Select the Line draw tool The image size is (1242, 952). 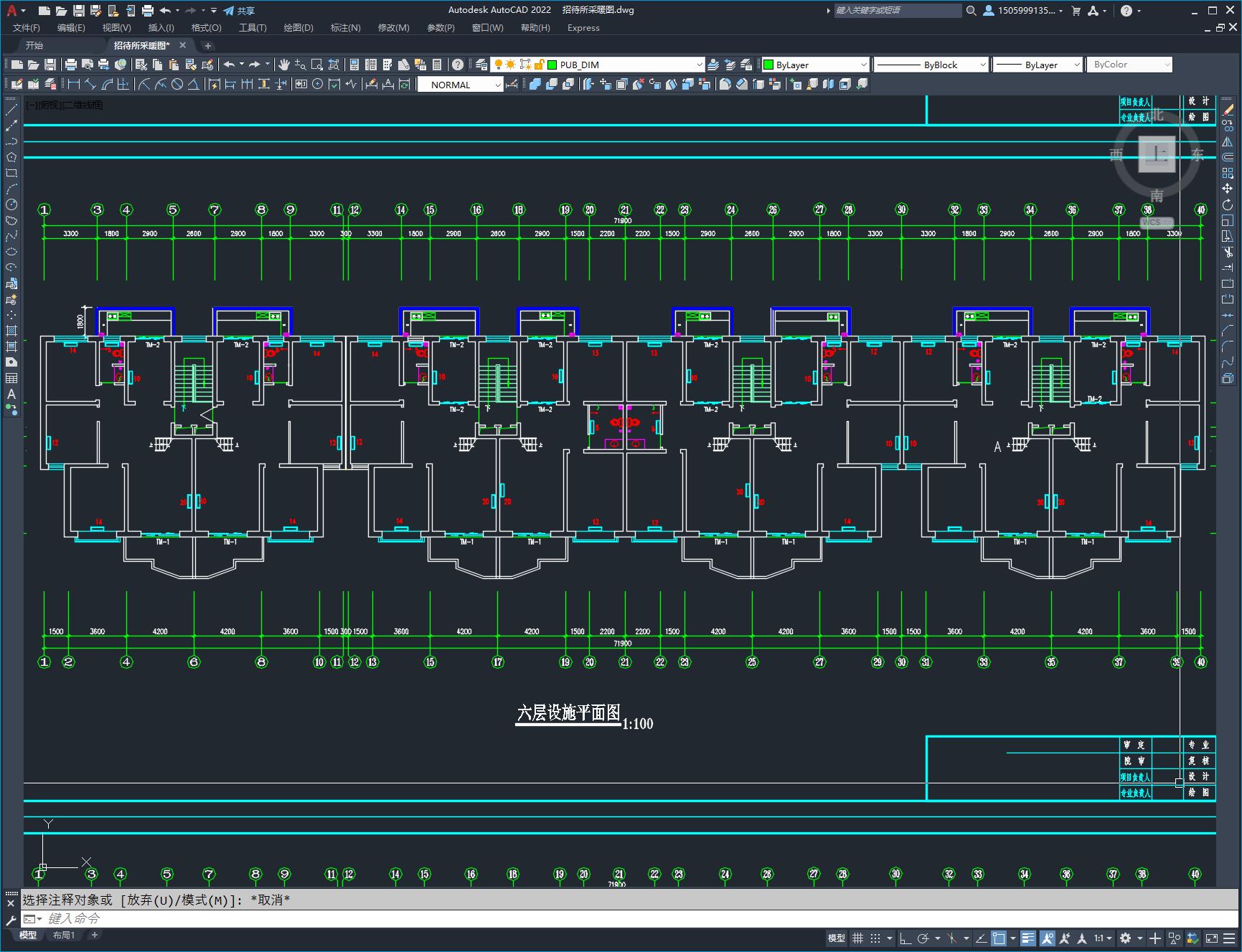tap(11, 110)
